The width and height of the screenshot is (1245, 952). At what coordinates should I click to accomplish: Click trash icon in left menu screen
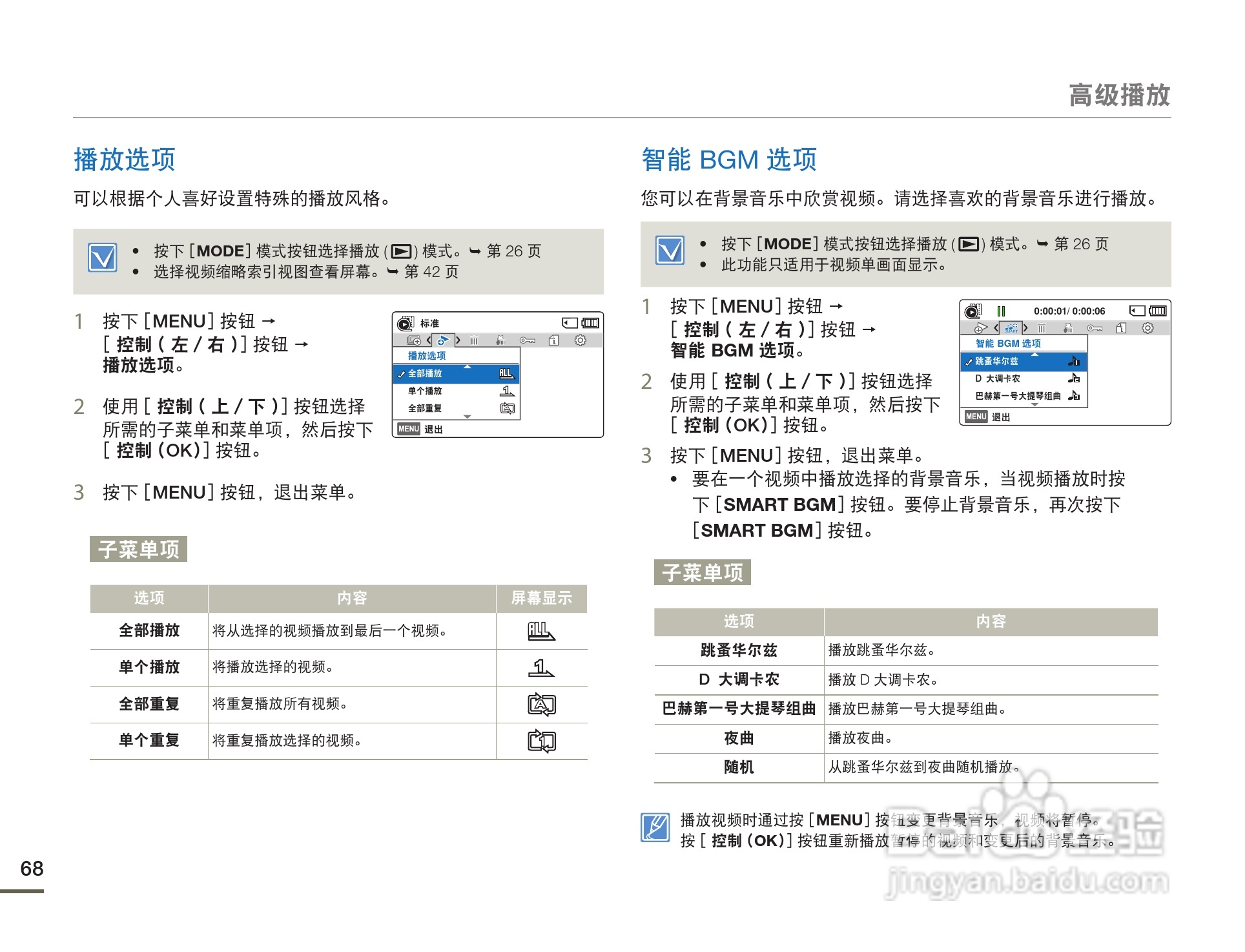pyautogui.click(x=475, y=340)
